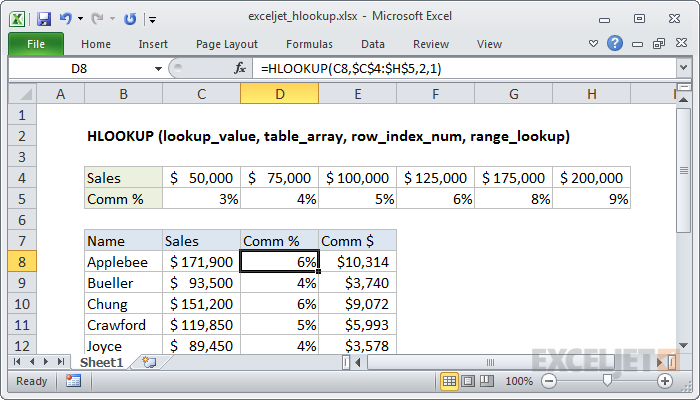This screenshot has width=700, height=400.
Task: Click the macro recording icon in status bar
Action: tap(73, 381)
